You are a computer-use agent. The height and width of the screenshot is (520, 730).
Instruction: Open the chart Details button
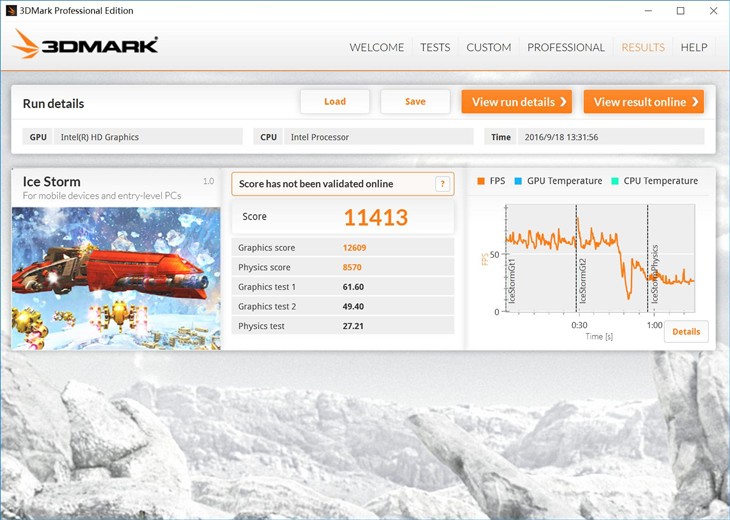[686, 331]
